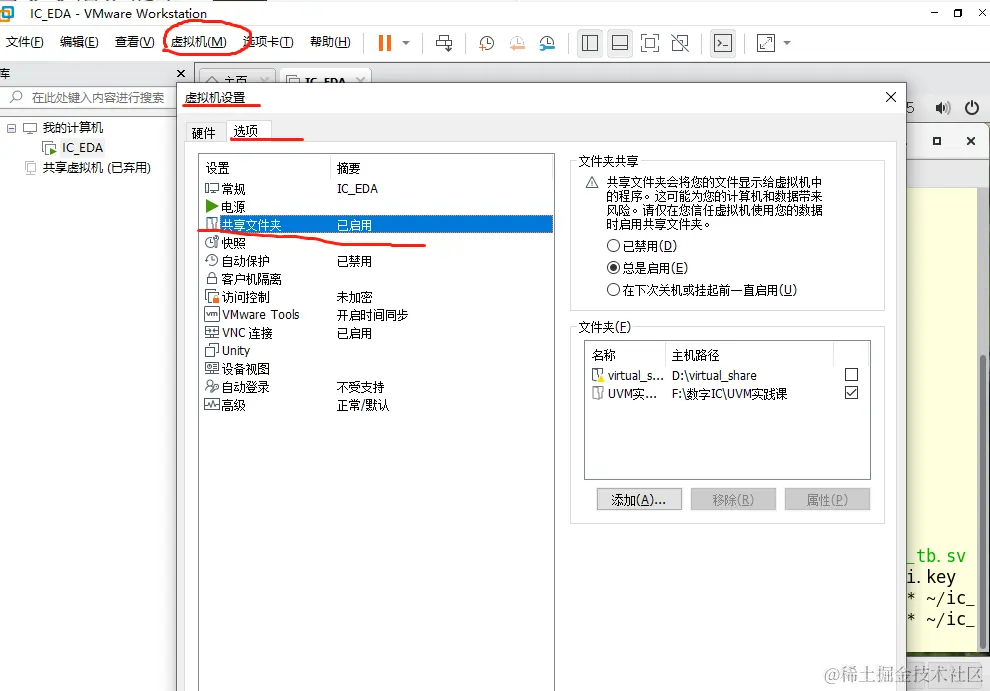This screenshot has width=990, height=691.
Task: Open the 编辑(E) menu
Action: 79,42
